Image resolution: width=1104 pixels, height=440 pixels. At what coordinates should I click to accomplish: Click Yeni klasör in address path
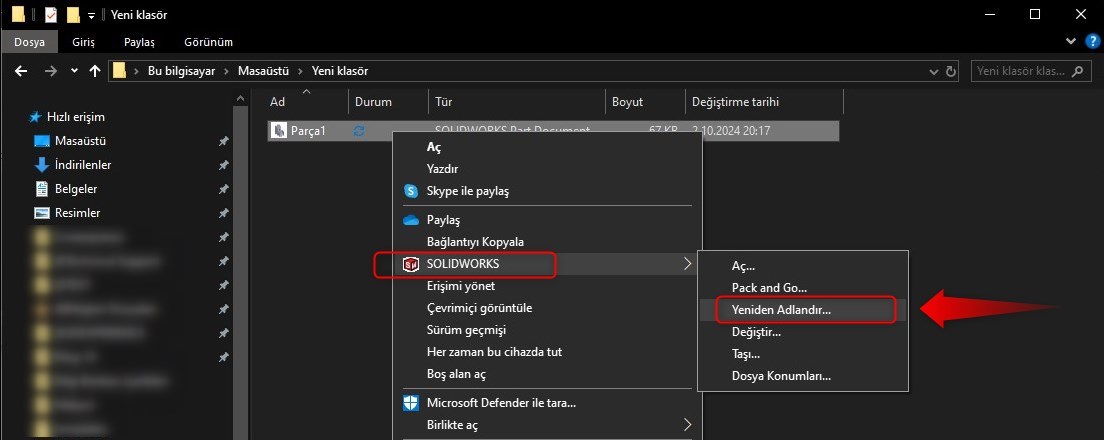coord(339,71)
